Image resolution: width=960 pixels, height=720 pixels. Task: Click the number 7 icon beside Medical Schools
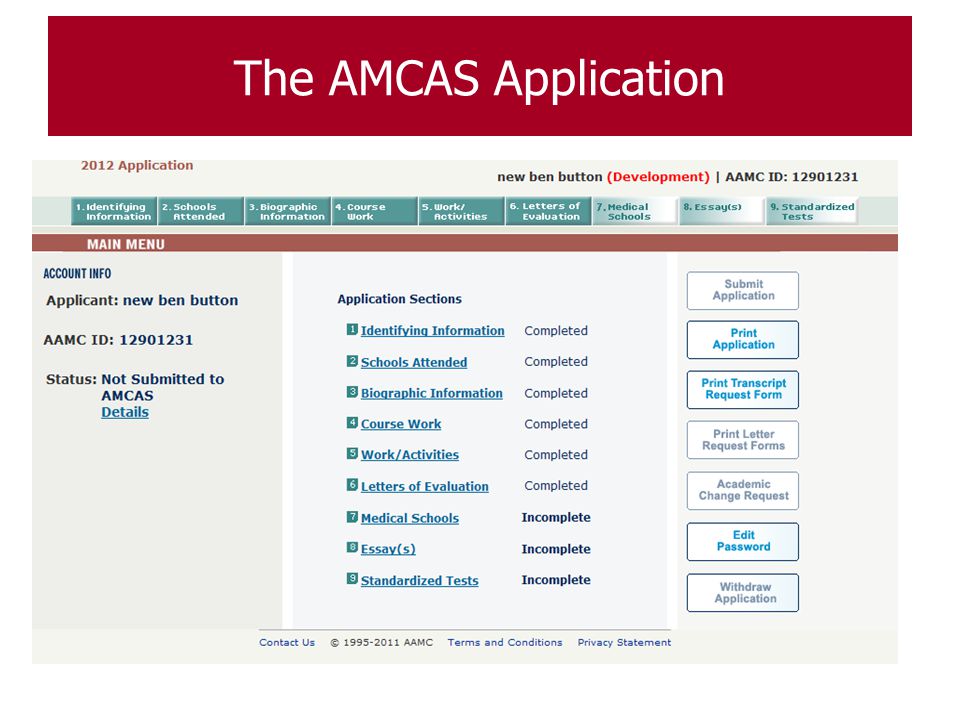352,517
